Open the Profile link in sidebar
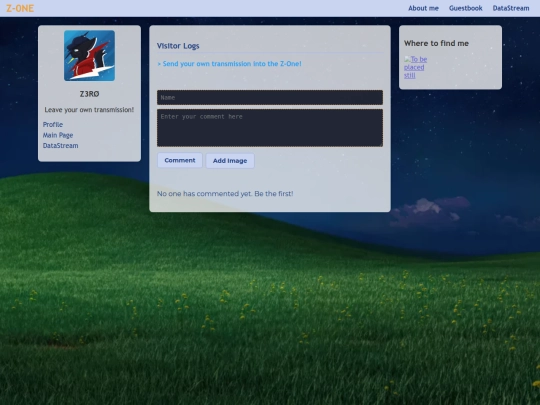This screenshot has width=540, height=405. point(53,124)
